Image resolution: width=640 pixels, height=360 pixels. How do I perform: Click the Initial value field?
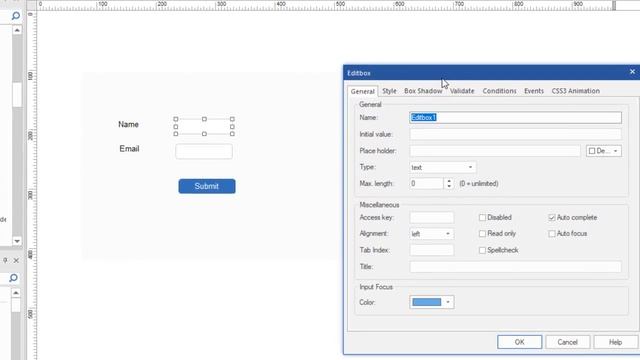[x=516, y=134]
